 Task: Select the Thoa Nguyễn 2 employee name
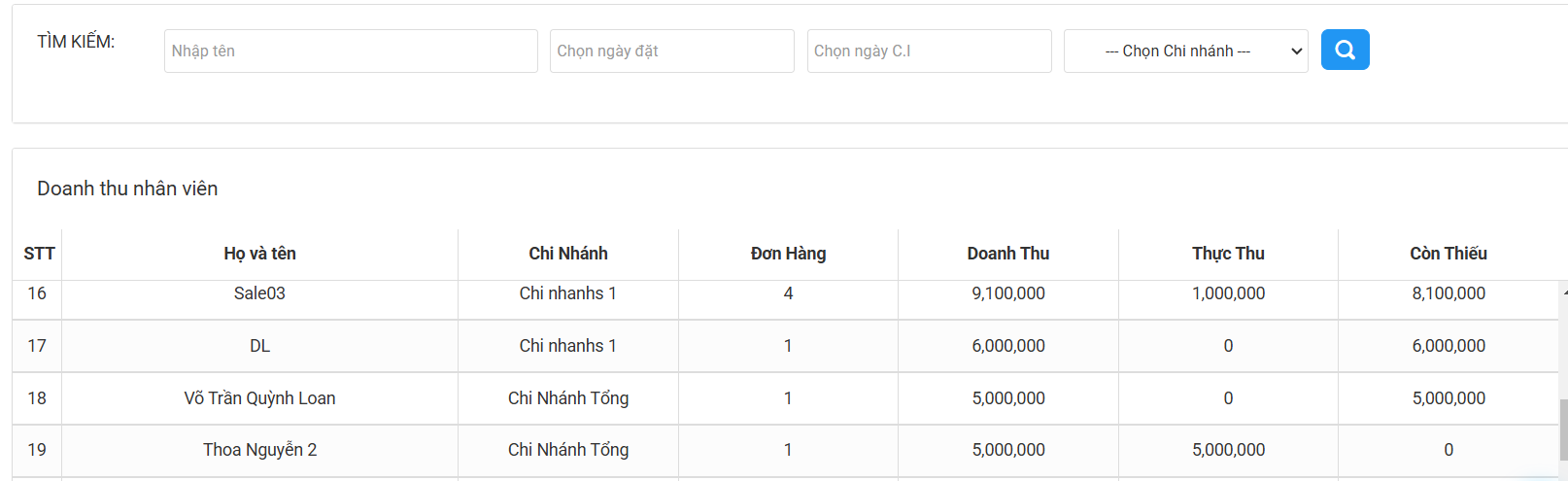point(259,450)
